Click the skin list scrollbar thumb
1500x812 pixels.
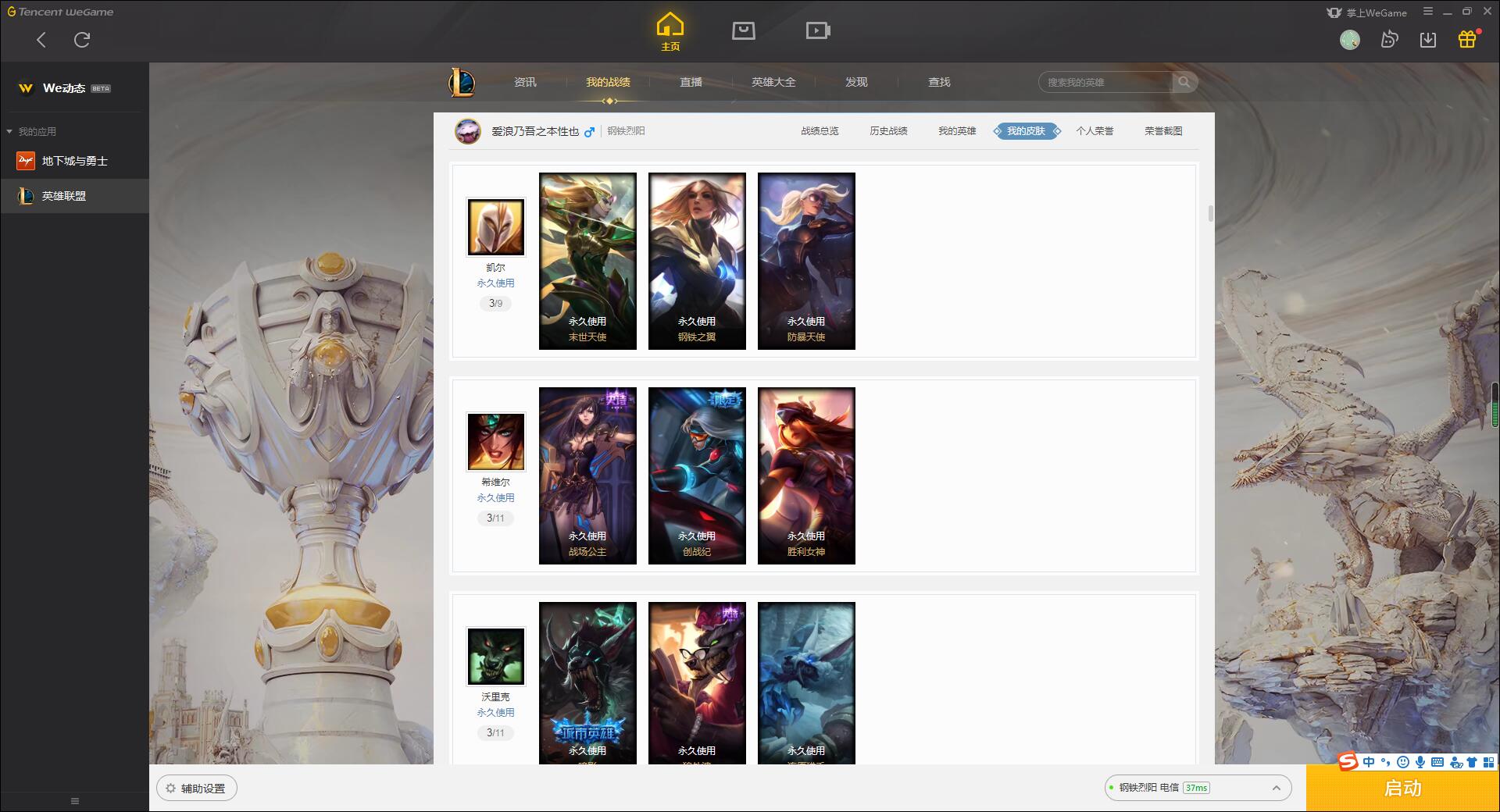[1210, 213]
